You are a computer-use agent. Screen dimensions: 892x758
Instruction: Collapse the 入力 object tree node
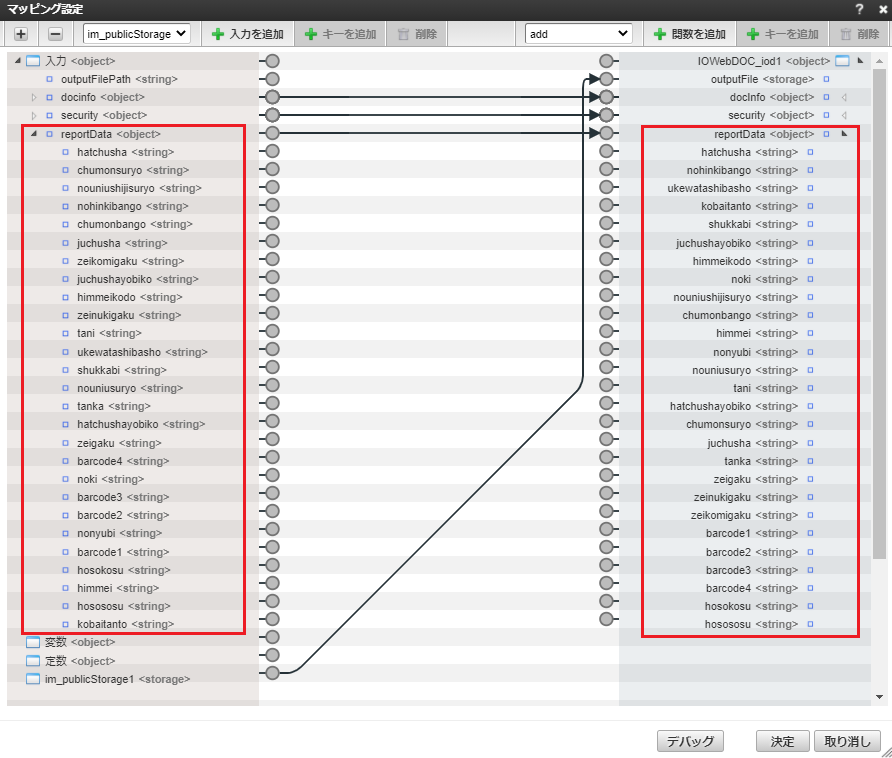pyautogui.click(x=18, y=60)
